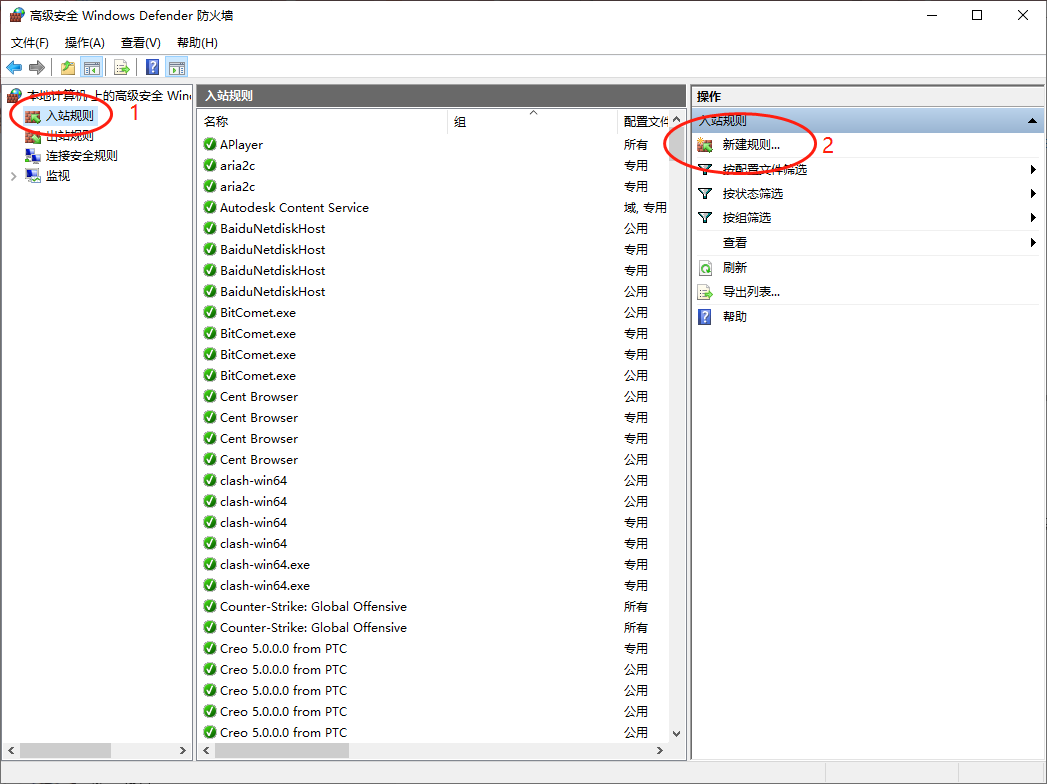
Task: Select the Autodesk Content Service rule row
Action: [x=294, y=208]
